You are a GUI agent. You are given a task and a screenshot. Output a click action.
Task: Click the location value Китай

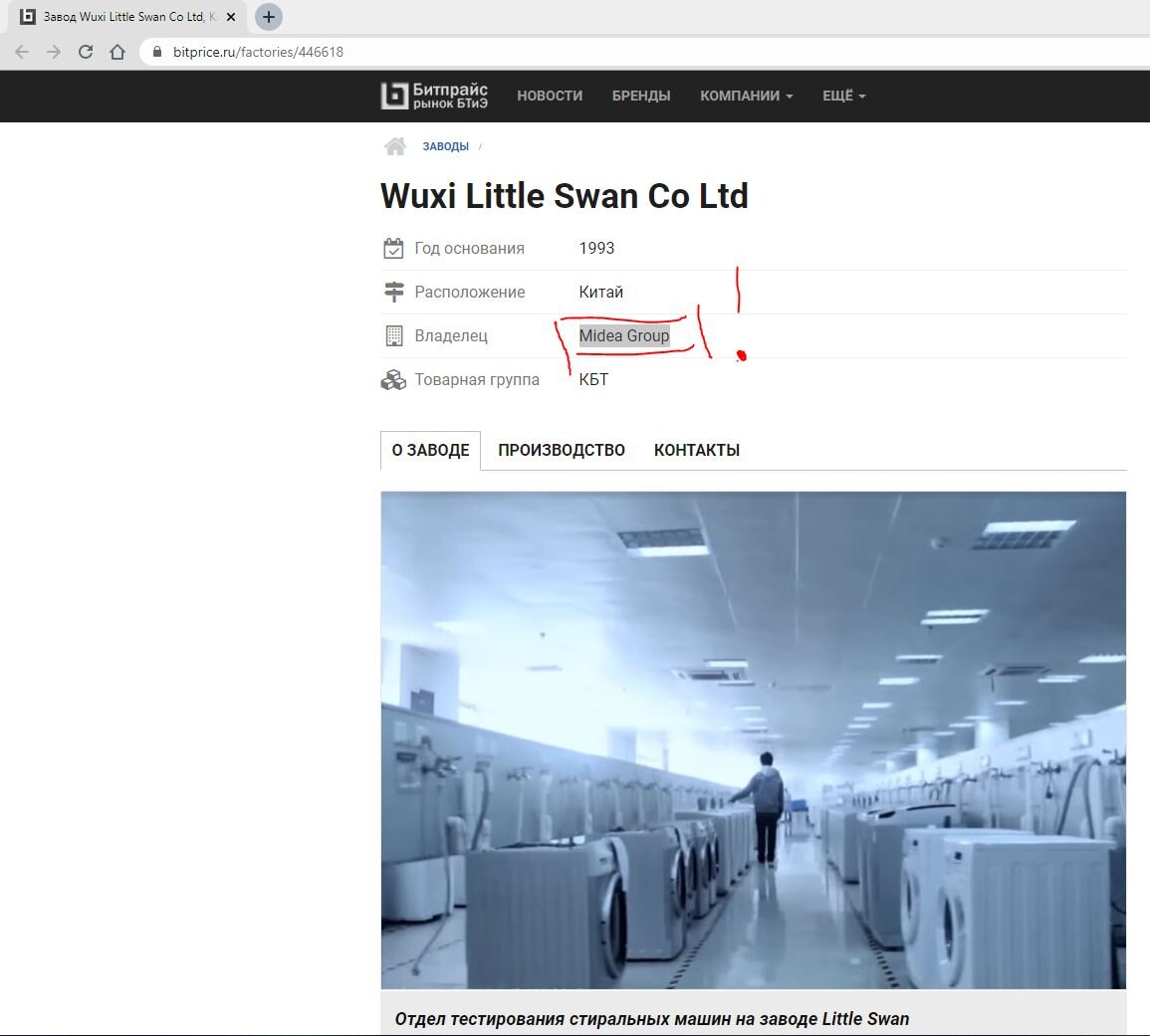click(x=600, y=292)
